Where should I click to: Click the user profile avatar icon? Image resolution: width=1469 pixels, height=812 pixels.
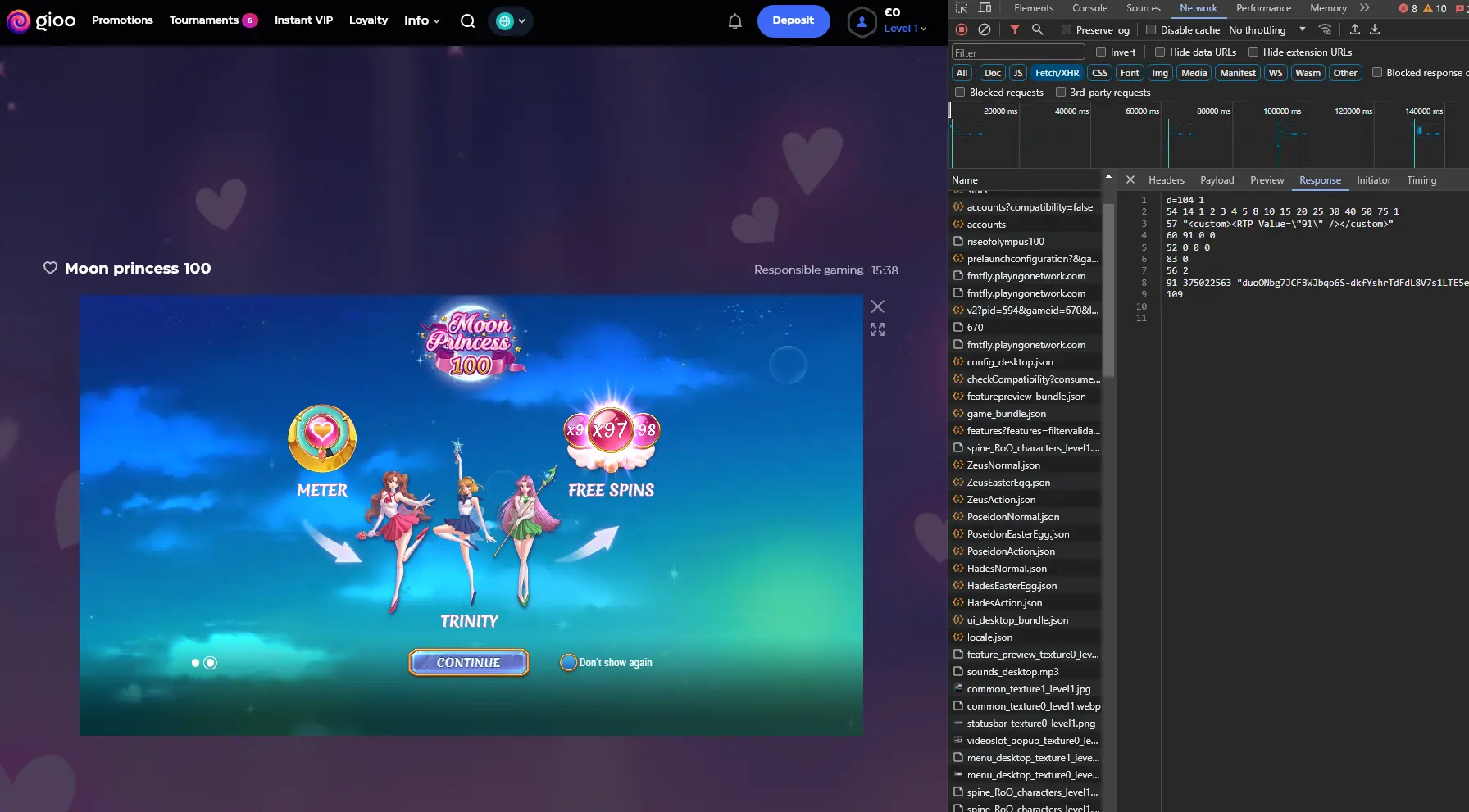click(862, 22)
